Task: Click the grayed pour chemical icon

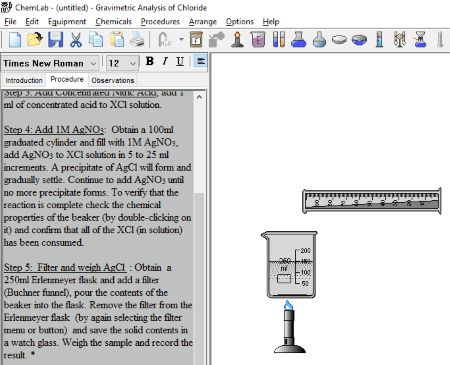Action: coord(217,40)
